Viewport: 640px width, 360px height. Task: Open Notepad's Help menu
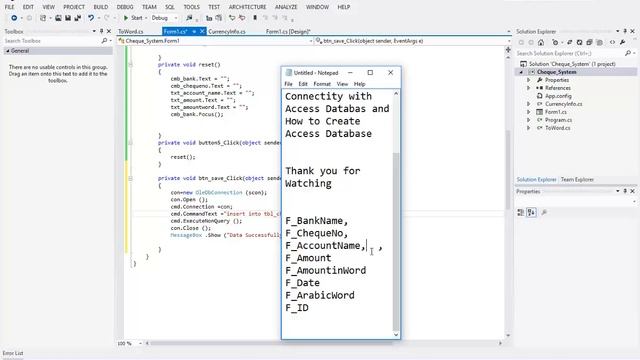pyautogui.click(x=359, y=84)
